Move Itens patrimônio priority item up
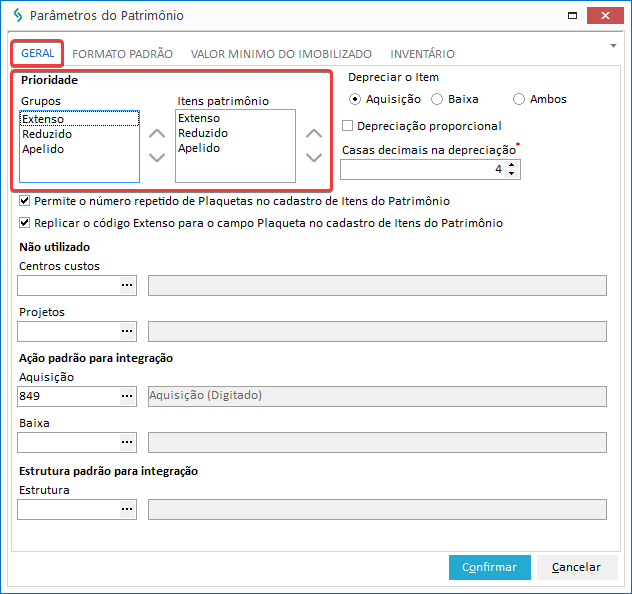This screenshot has height=594, width=632. [313, 133]
